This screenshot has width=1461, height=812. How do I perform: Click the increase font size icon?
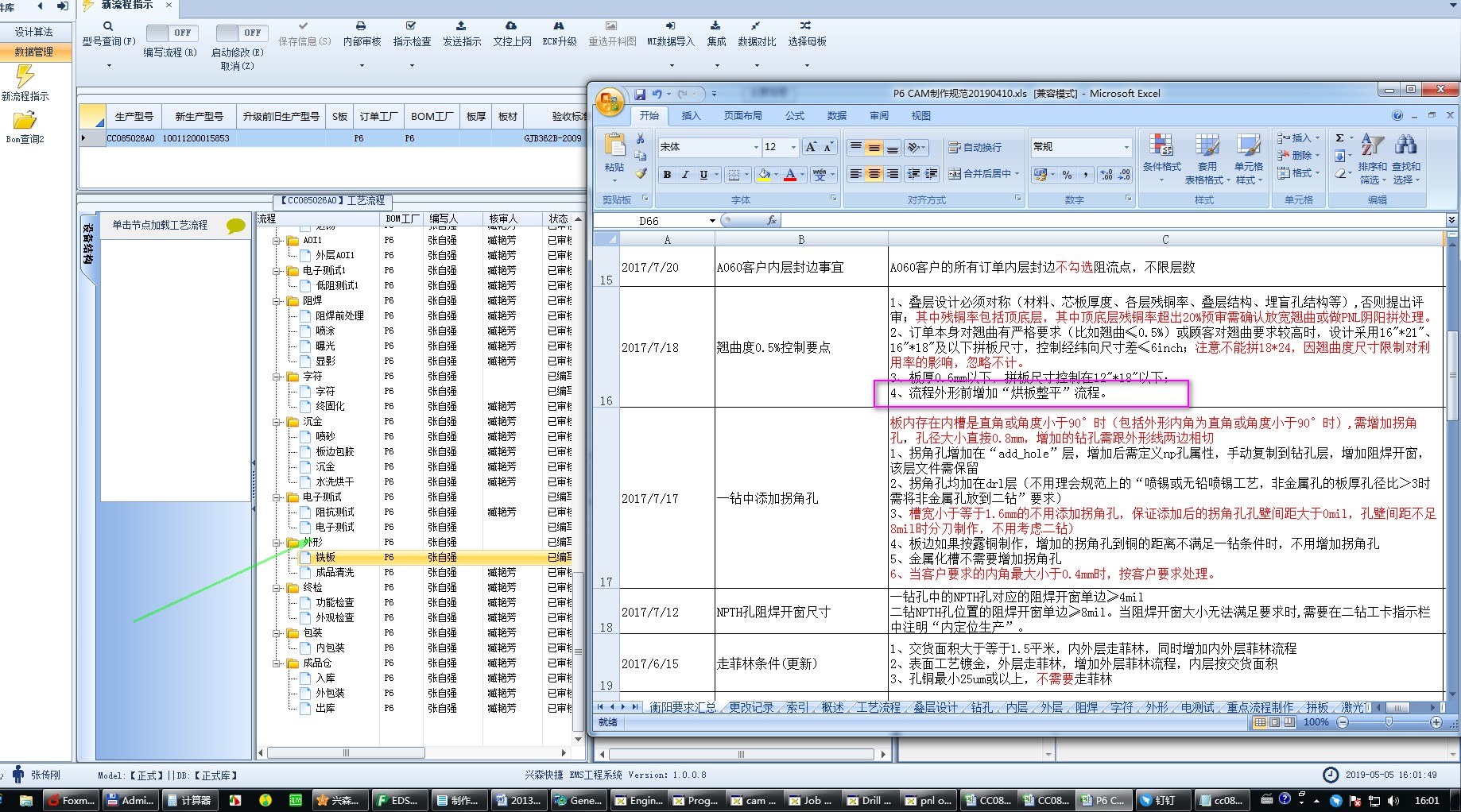pyautogui.click(x=811, y=147)
